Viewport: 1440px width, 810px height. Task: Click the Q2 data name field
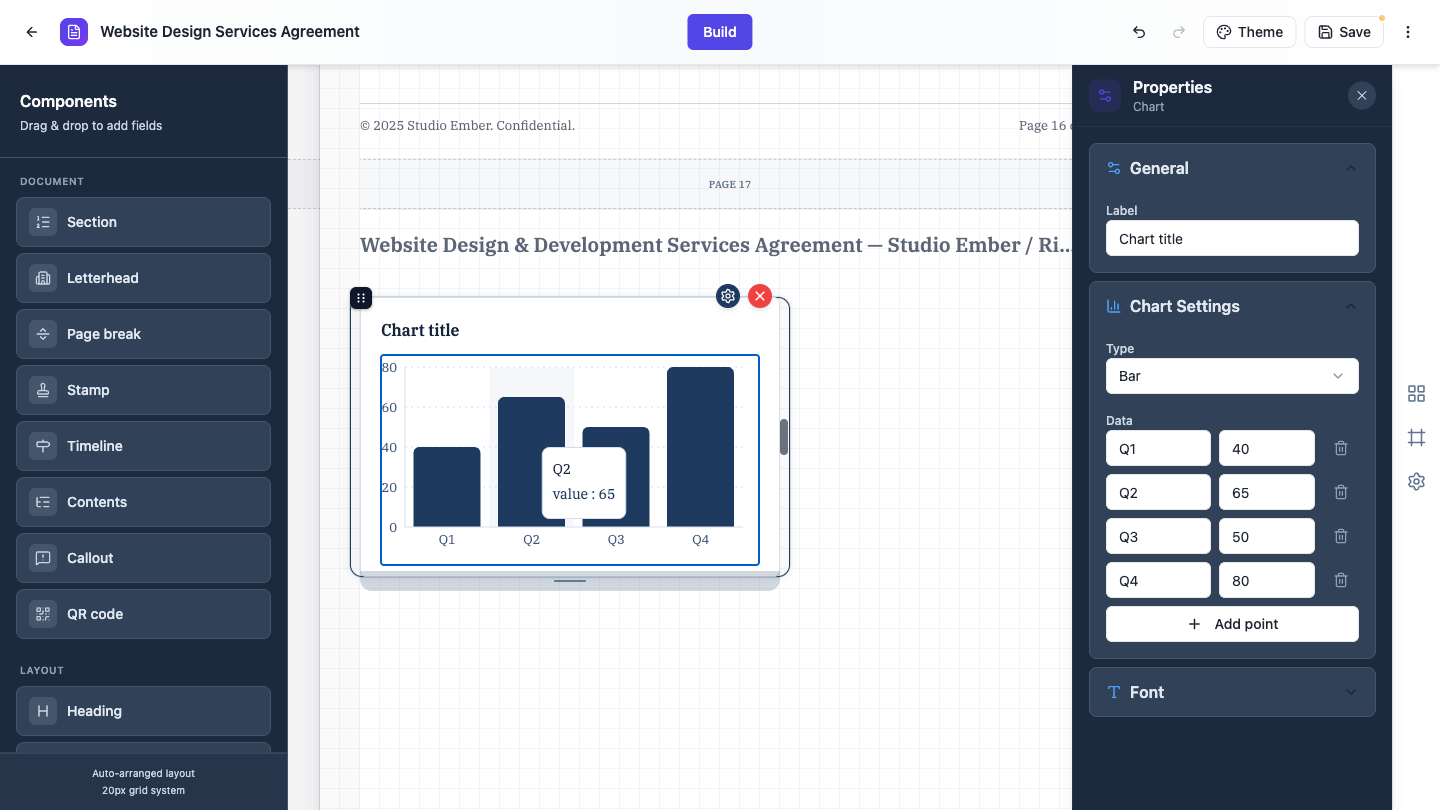(x=1158, y=492)
